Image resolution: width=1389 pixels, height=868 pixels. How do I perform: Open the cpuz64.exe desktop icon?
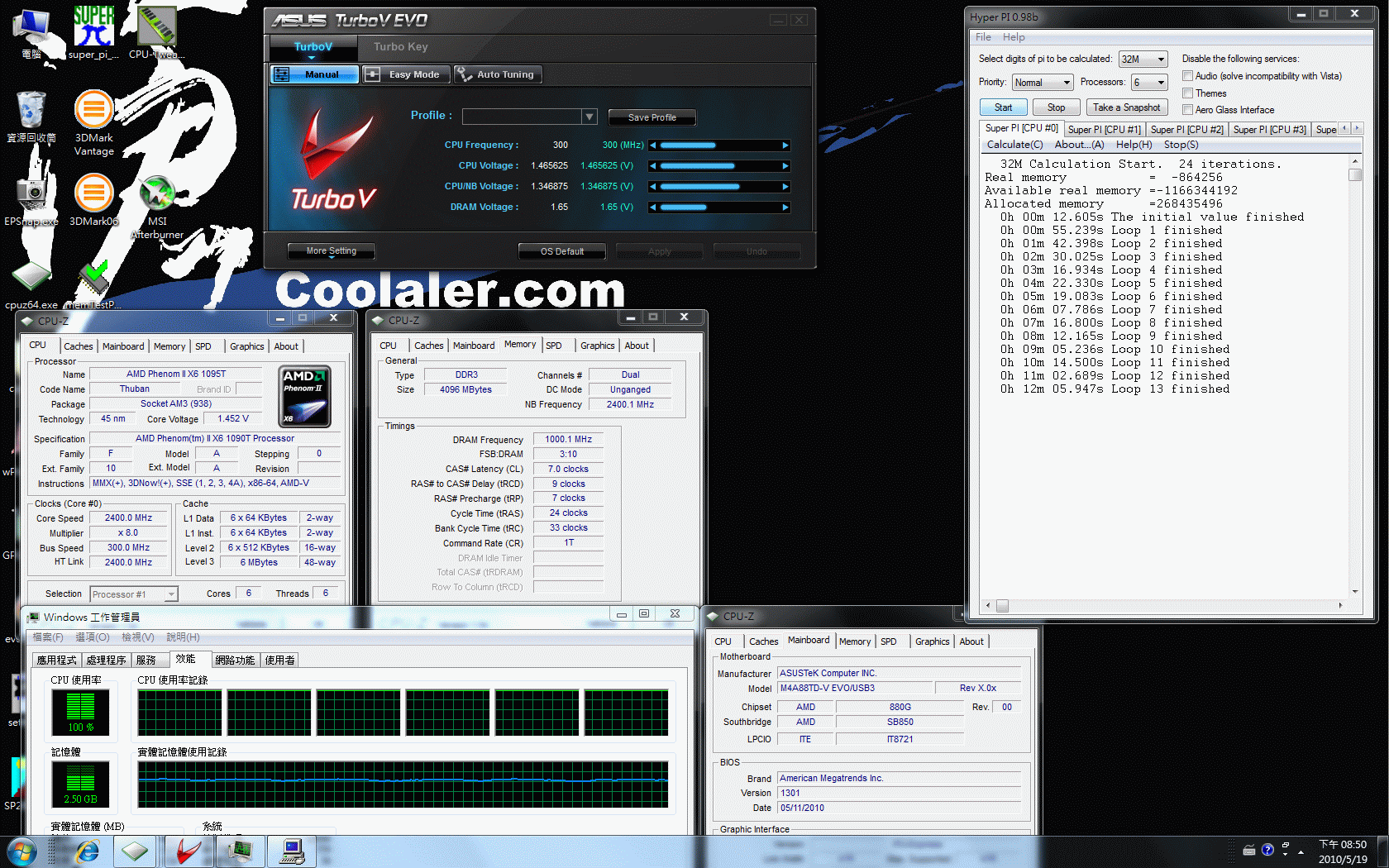pos(31,285)
